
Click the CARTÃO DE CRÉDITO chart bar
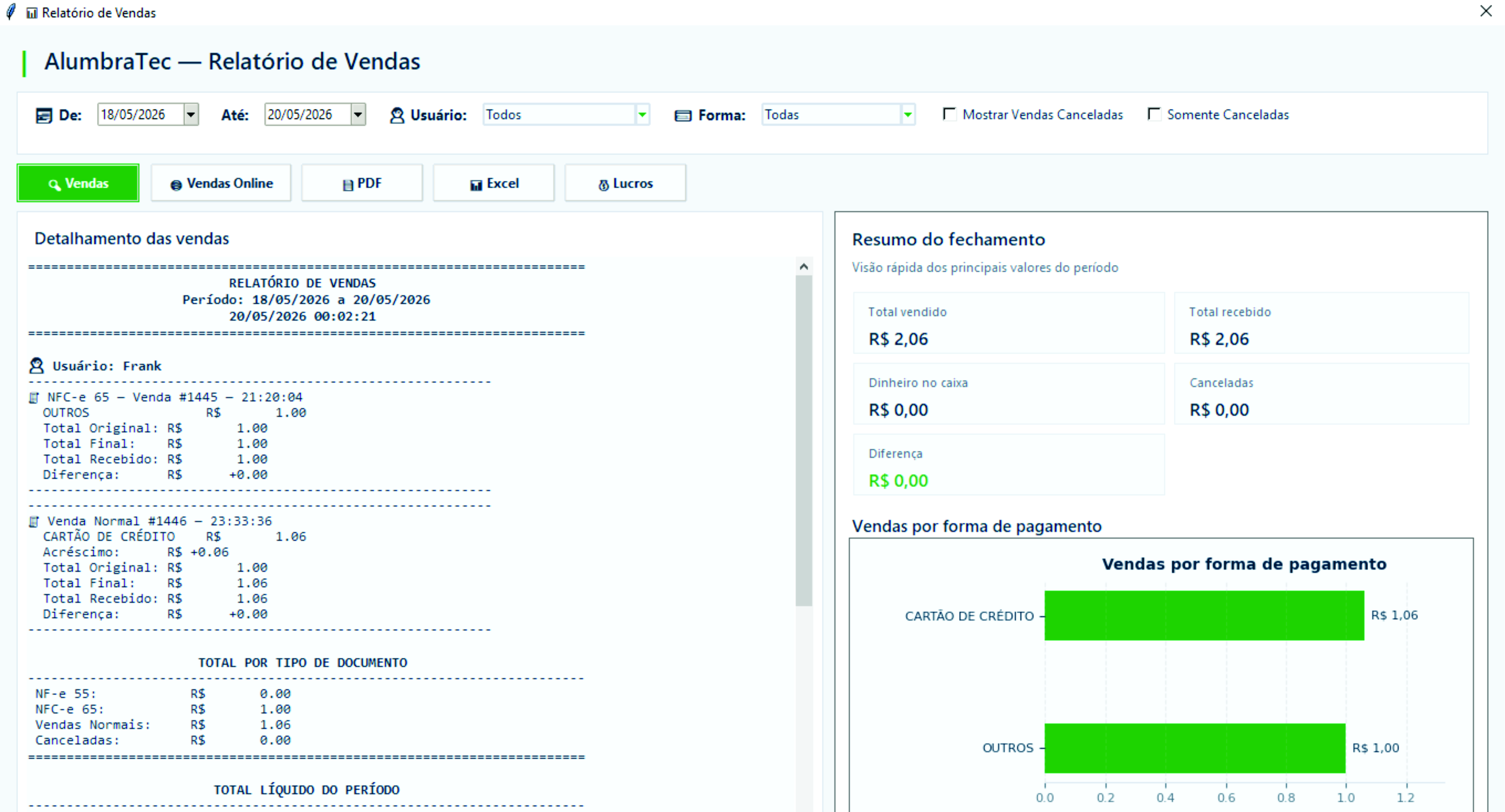1204,616
